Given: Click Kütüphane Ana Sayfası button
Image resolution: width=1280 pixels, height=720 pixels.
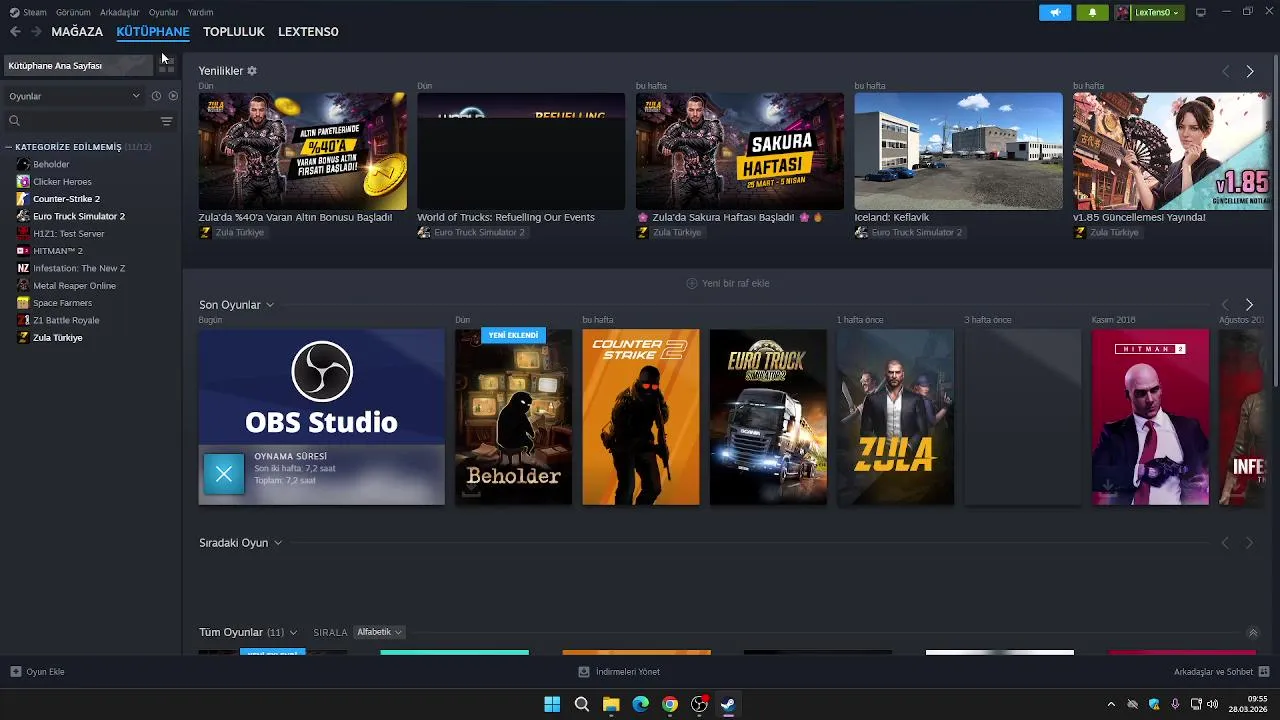Looking at the screenshot, I should [80, 65].
